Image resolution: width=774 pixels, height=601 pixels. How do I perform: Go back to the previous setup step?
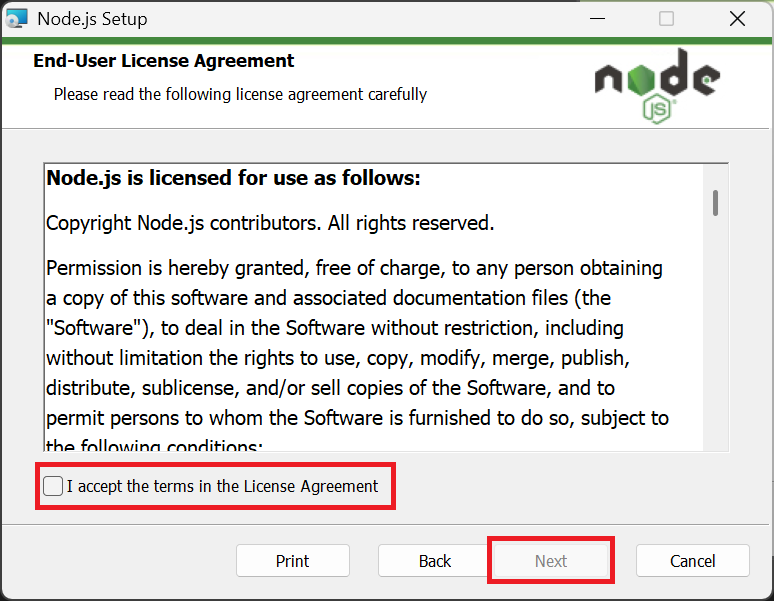(x=435, y=561)
